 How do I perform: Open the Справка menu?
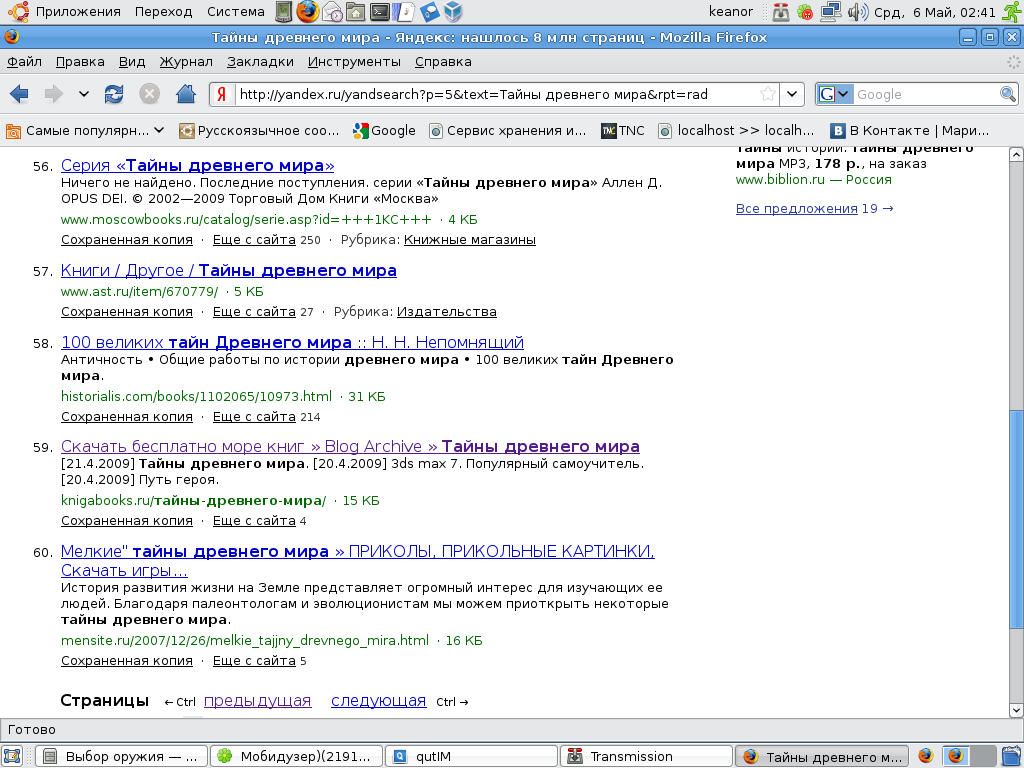pos(443,61)
